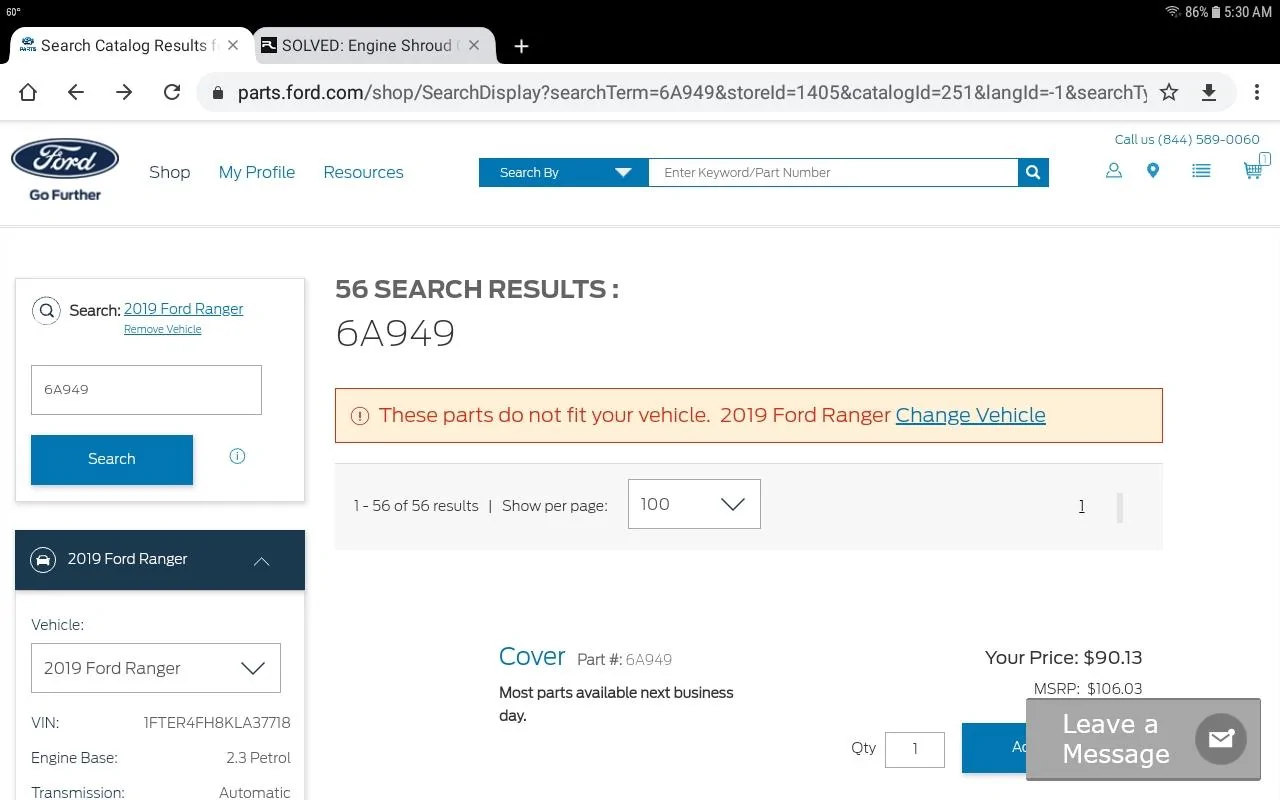Open the 2019 Ford Ranger search link

coord(183,309)
